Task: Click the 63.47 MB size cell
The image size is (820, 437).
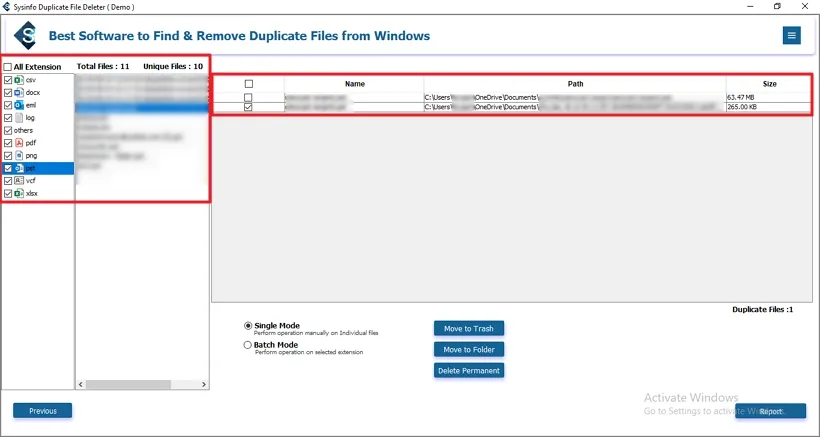Action: 769,97
